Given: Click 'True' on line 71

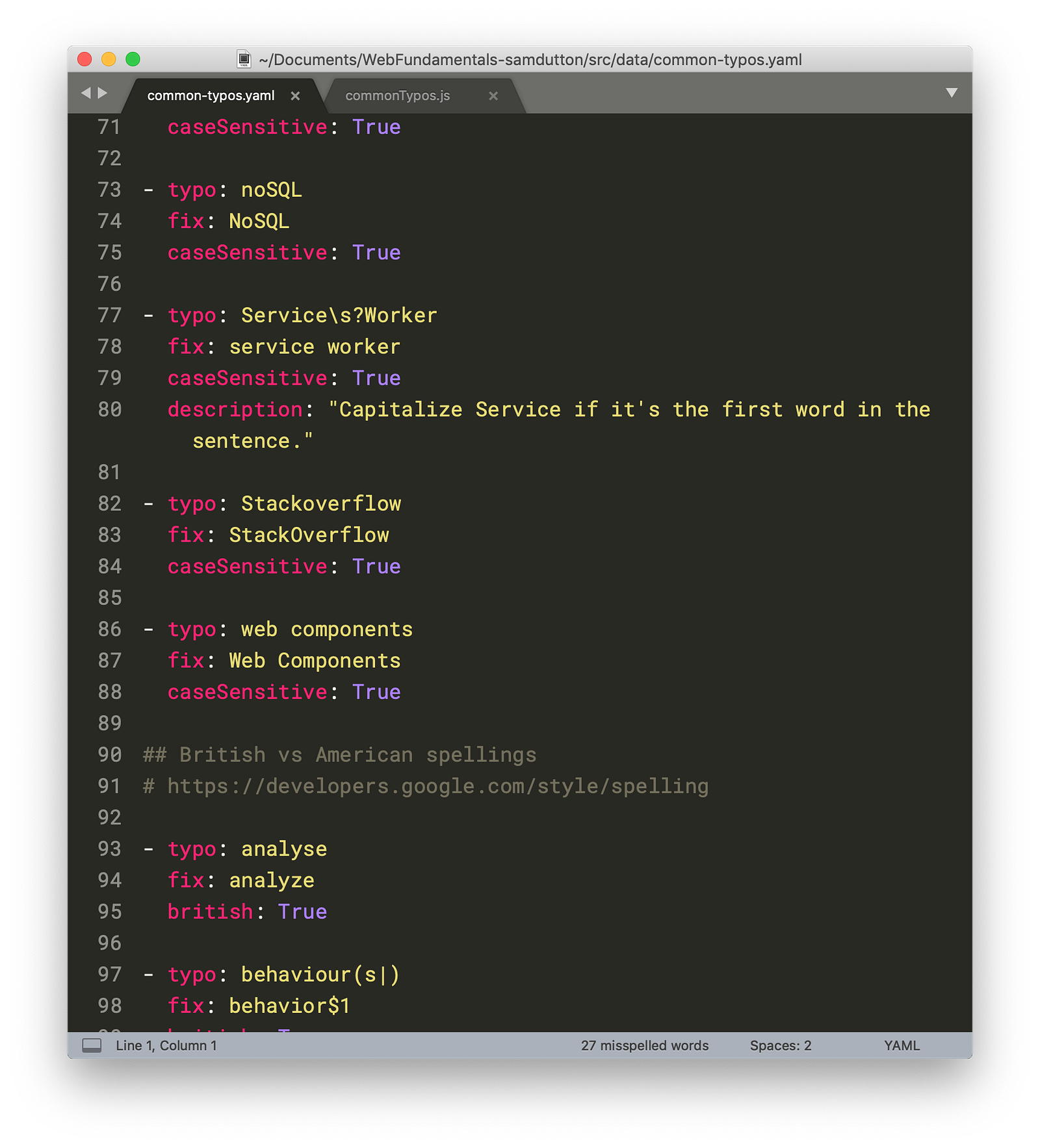Looking at the screenshot, I should pyautogui.click(x=376, y=127).
